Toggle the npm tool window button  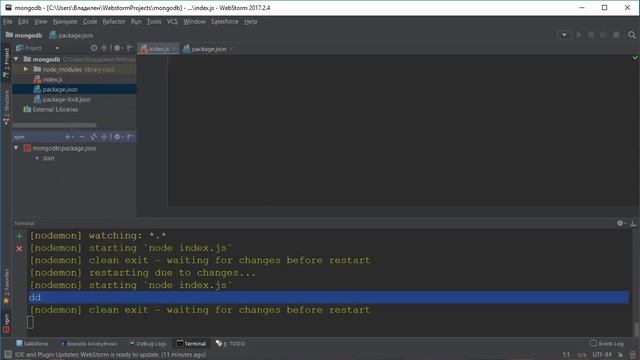point(6,323)
